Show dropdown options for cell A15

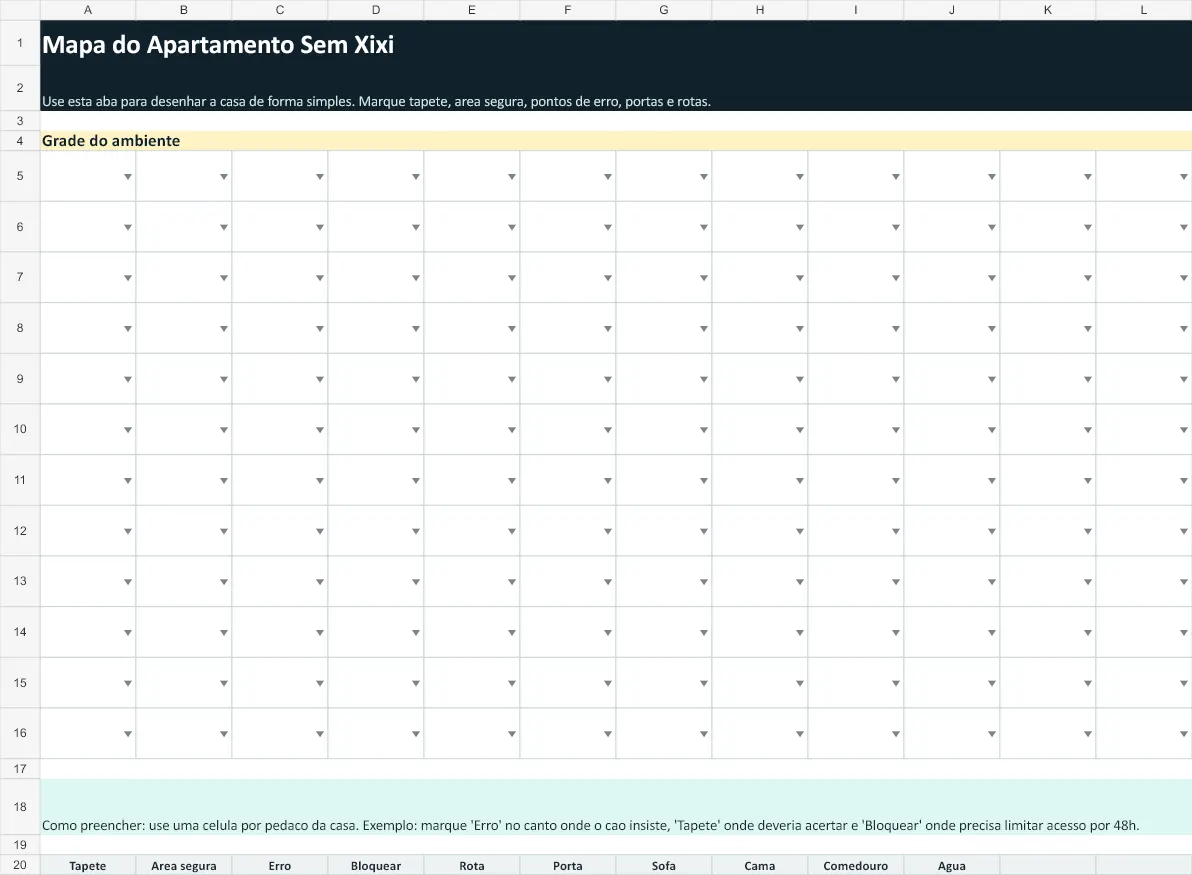click(x=128, y=683)
